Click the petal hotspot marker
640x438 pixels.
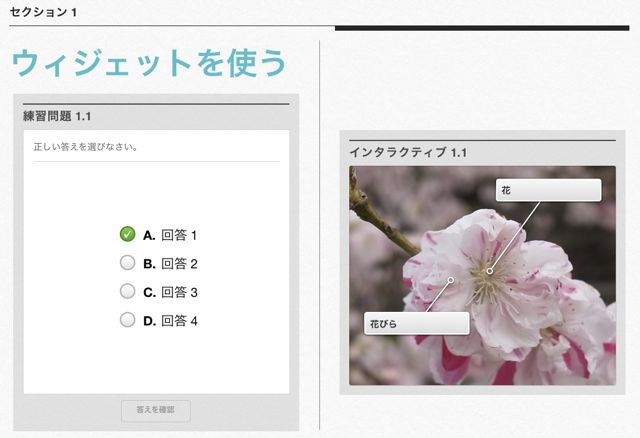451,280
